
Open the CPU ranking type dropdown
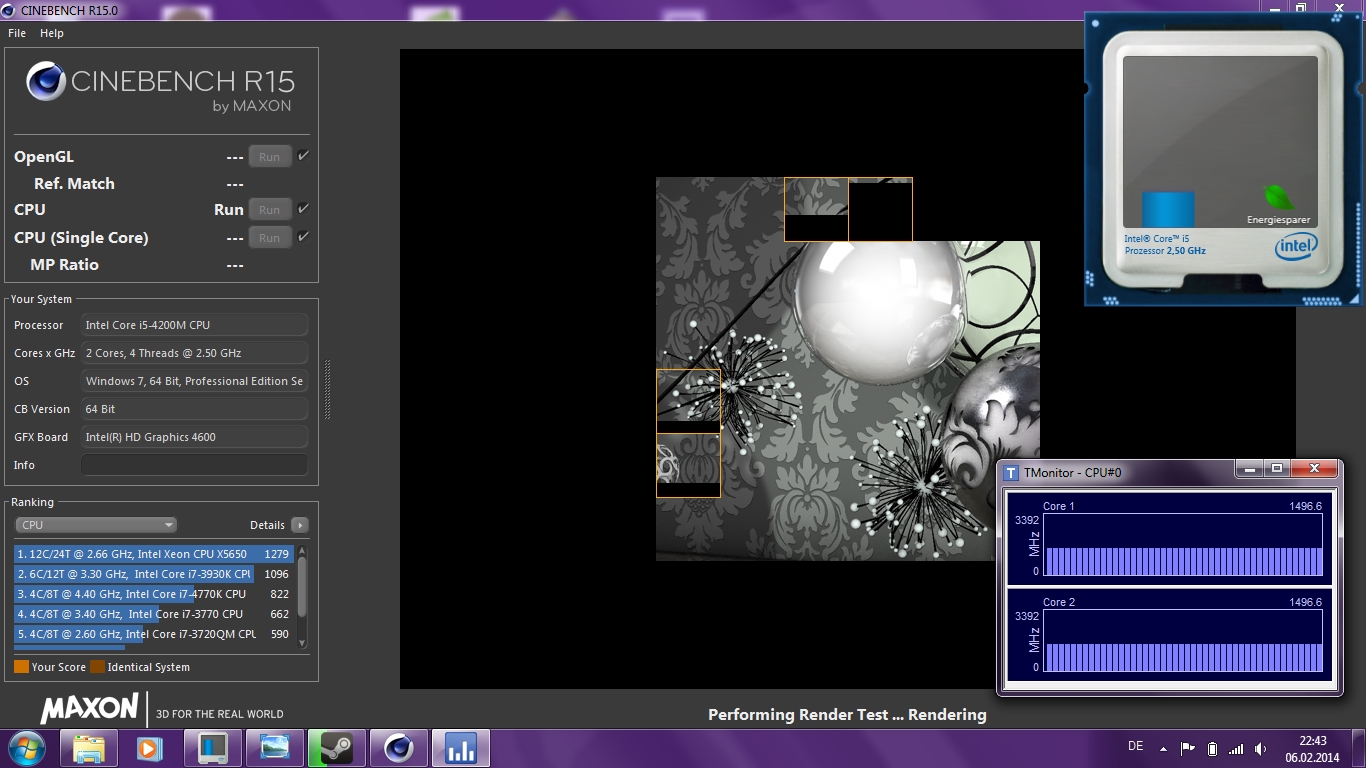click(x=96, y=525)
